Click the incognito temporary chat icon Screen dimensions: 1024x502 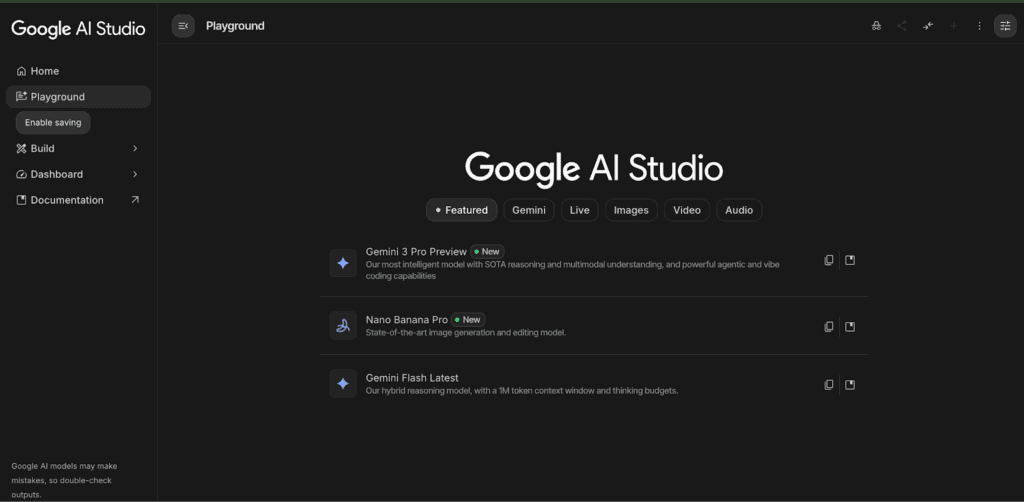[876, 26]
